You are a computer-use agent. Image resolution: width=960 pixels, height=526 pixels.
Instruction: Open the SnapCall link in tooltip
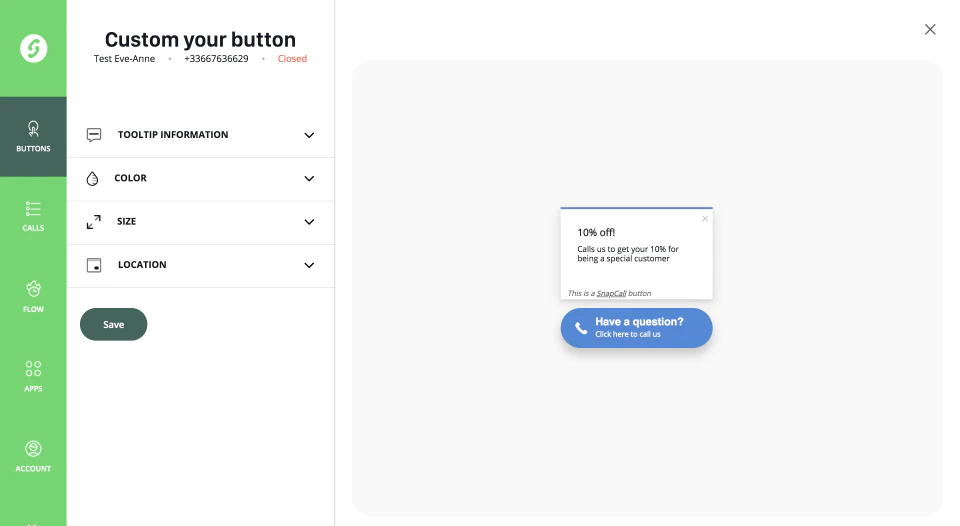pos(611,293)
